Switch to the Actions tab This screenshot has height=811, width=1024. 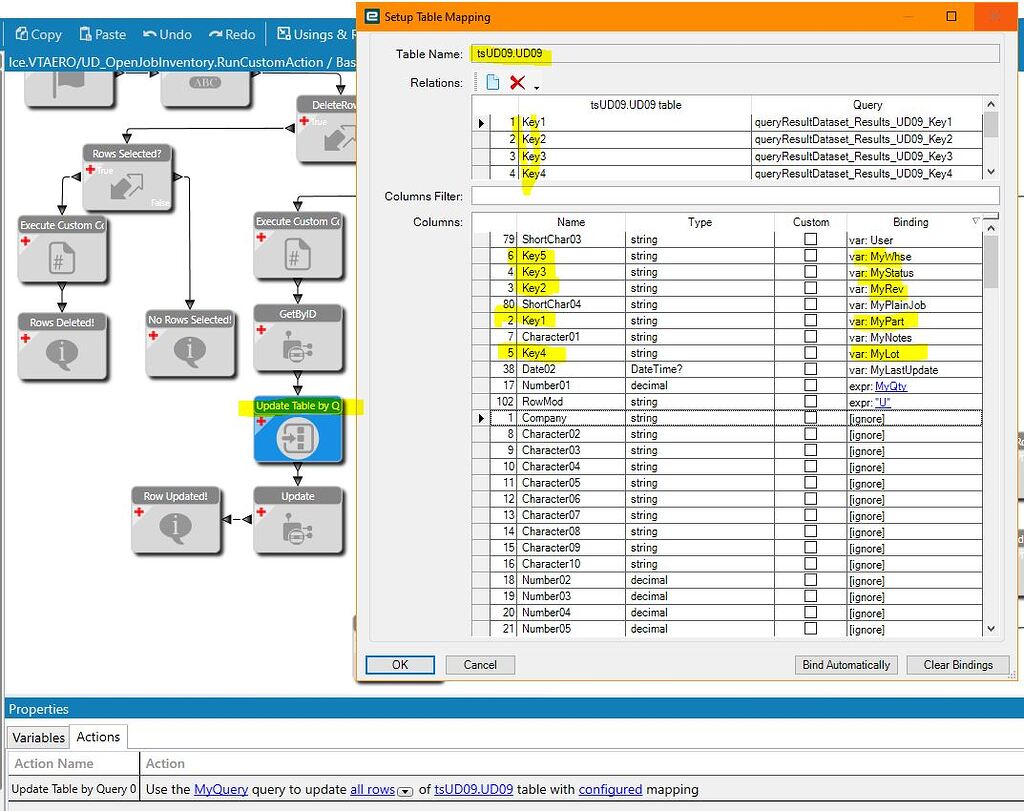98,737
